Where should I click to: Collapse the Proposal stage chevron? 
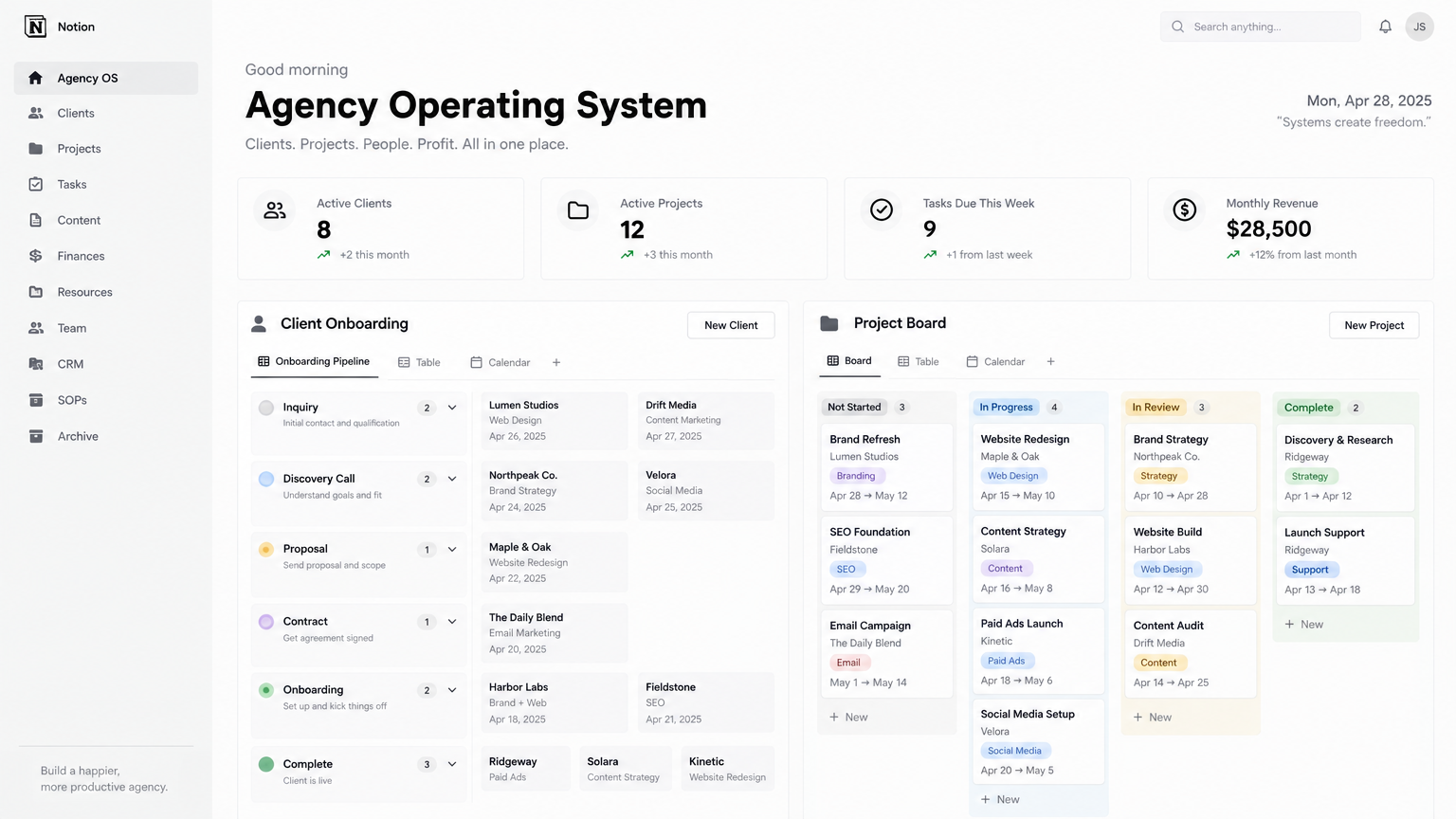coord(452,549)
